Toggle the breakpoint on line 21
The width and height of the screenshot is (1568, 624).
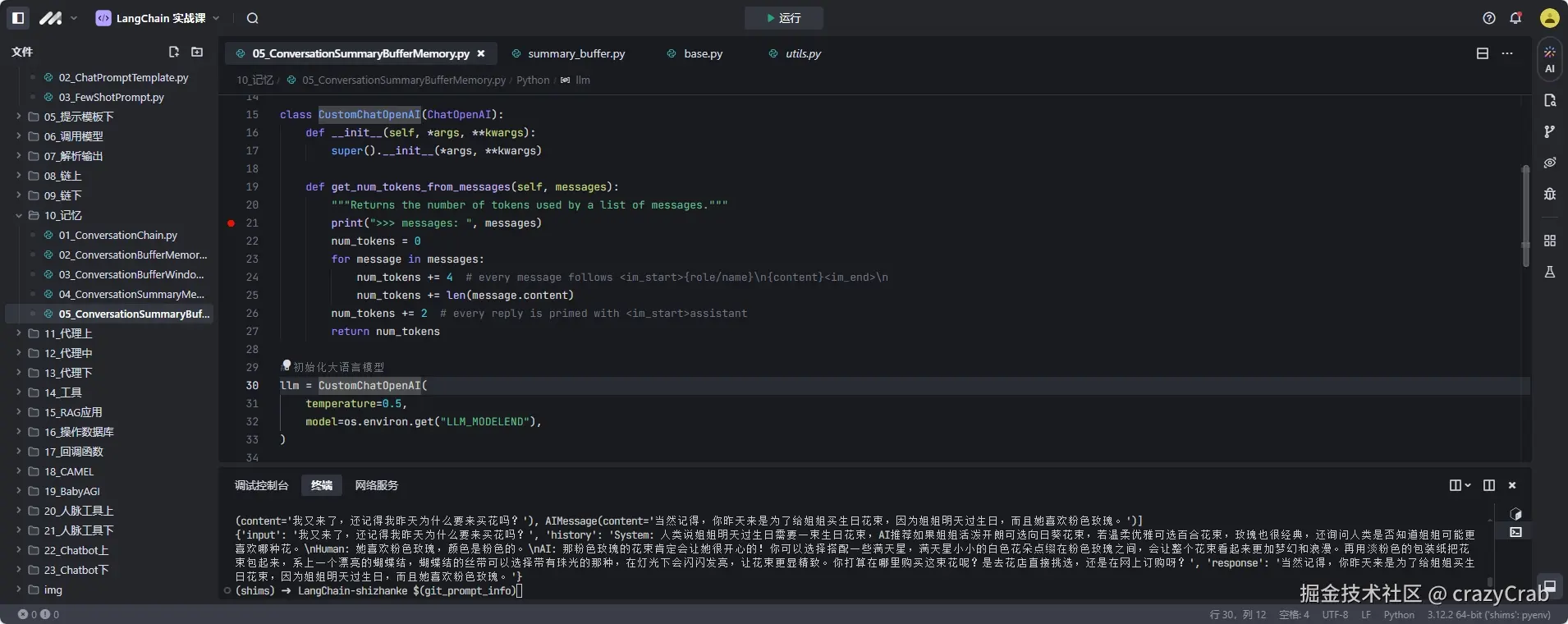pyautogui.click(x=232, y=223)
